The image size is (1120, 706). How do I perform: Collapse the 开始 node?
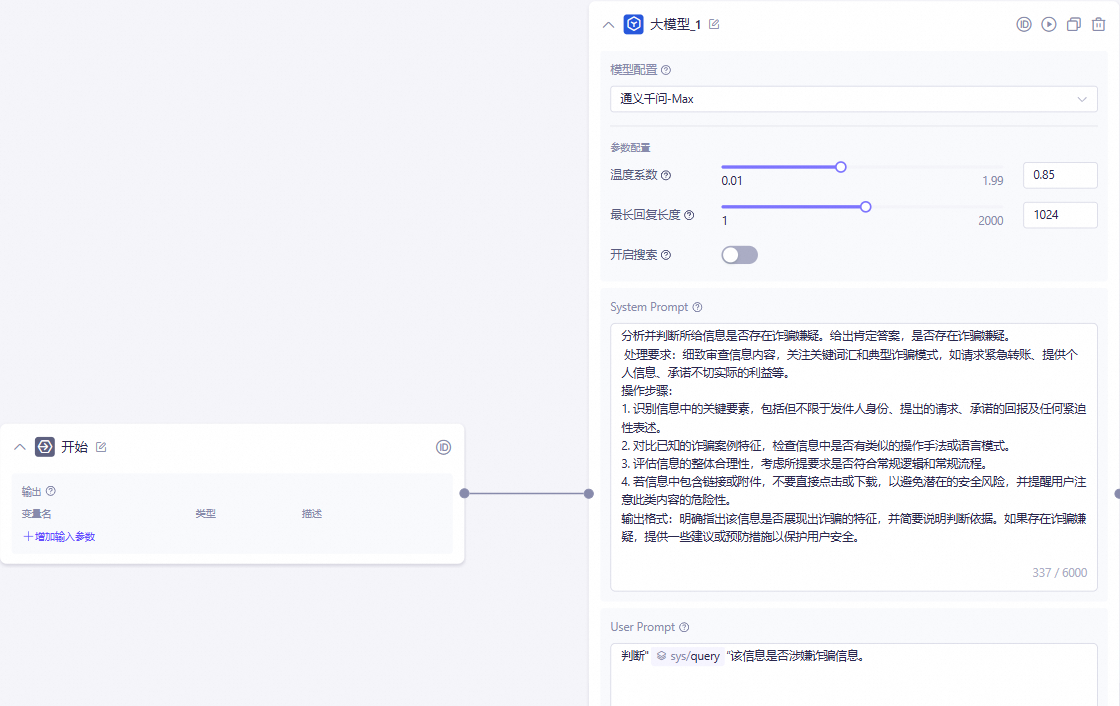(19, 447)
